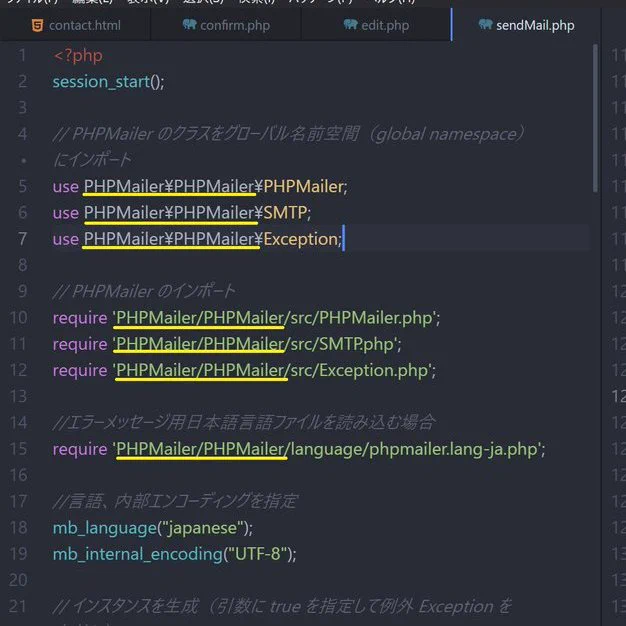Click 'src/PHPMailer.php' path on line 10
The height and width of the screenshot is (626, 626).
pyautogui.click(x=362, y=318)
